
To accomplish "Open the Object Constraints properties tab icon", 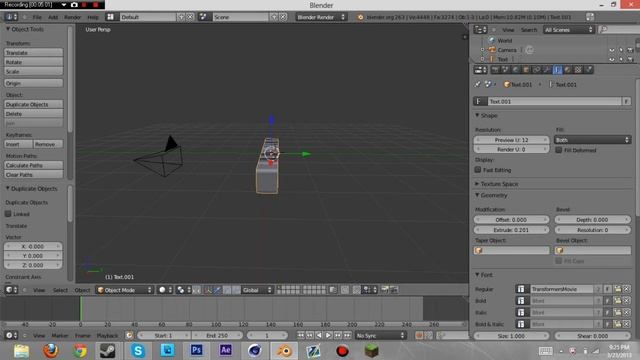I will pos(537,70).
